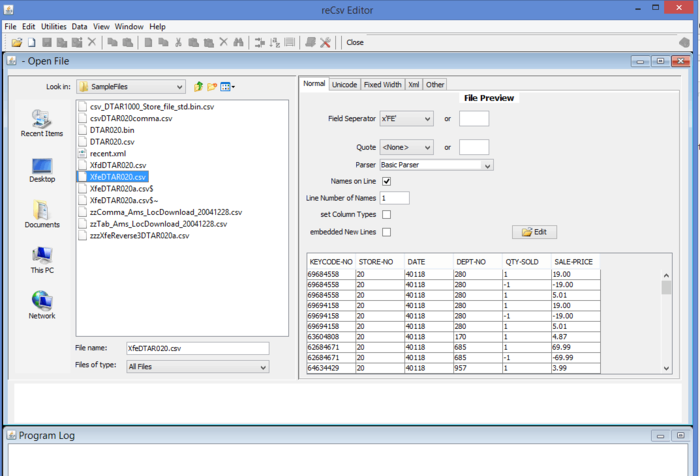
Task: Switch to the Unicode tab
Action: (x=344, y=84)
